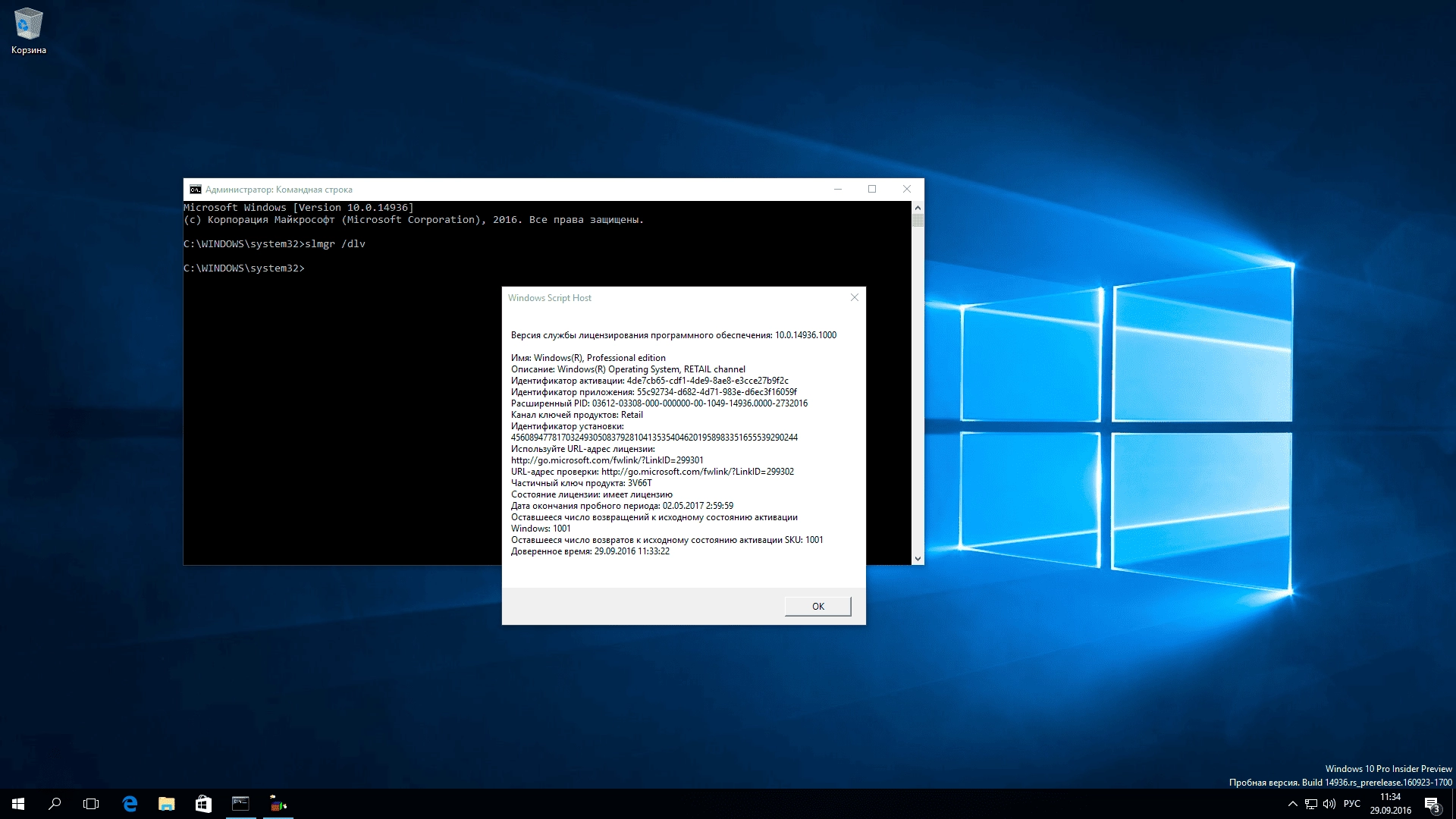Switch to Command Prompt taskbar button

[240, 804]
